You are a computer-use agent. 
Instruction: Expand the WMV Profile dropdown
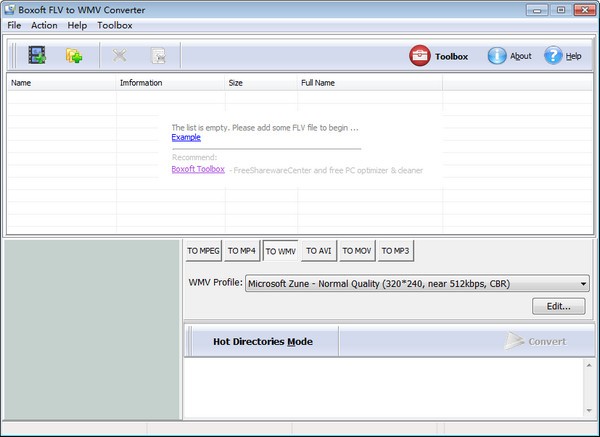click(x=582, y=283)
